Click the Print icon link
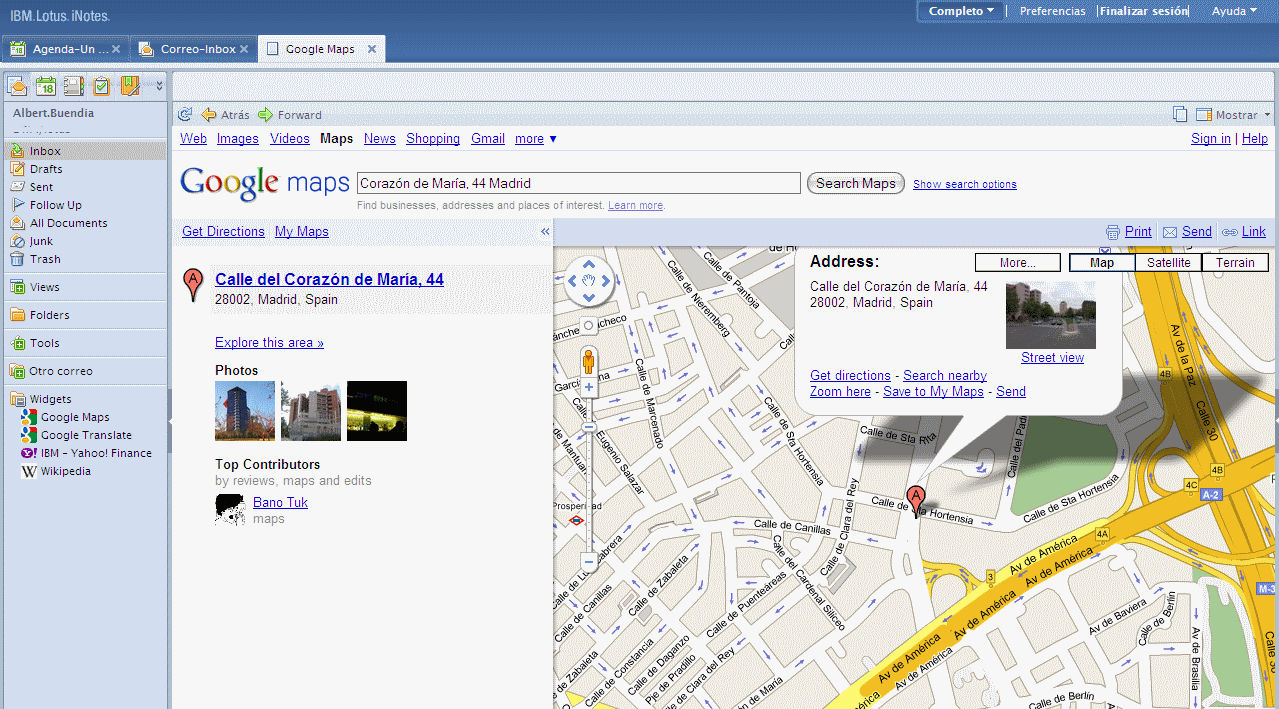 coord(1129,231)
